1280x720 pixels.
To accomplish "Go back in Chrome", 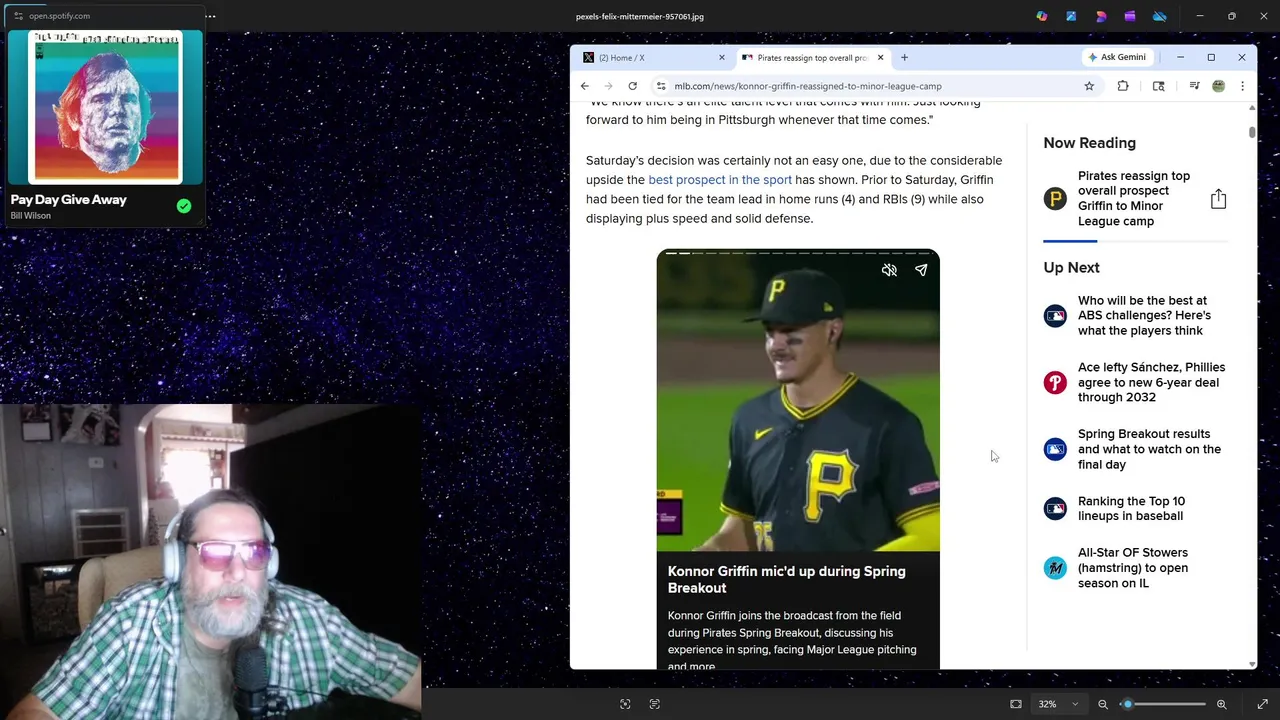I will pyautogui.click(x=585, y=86).
